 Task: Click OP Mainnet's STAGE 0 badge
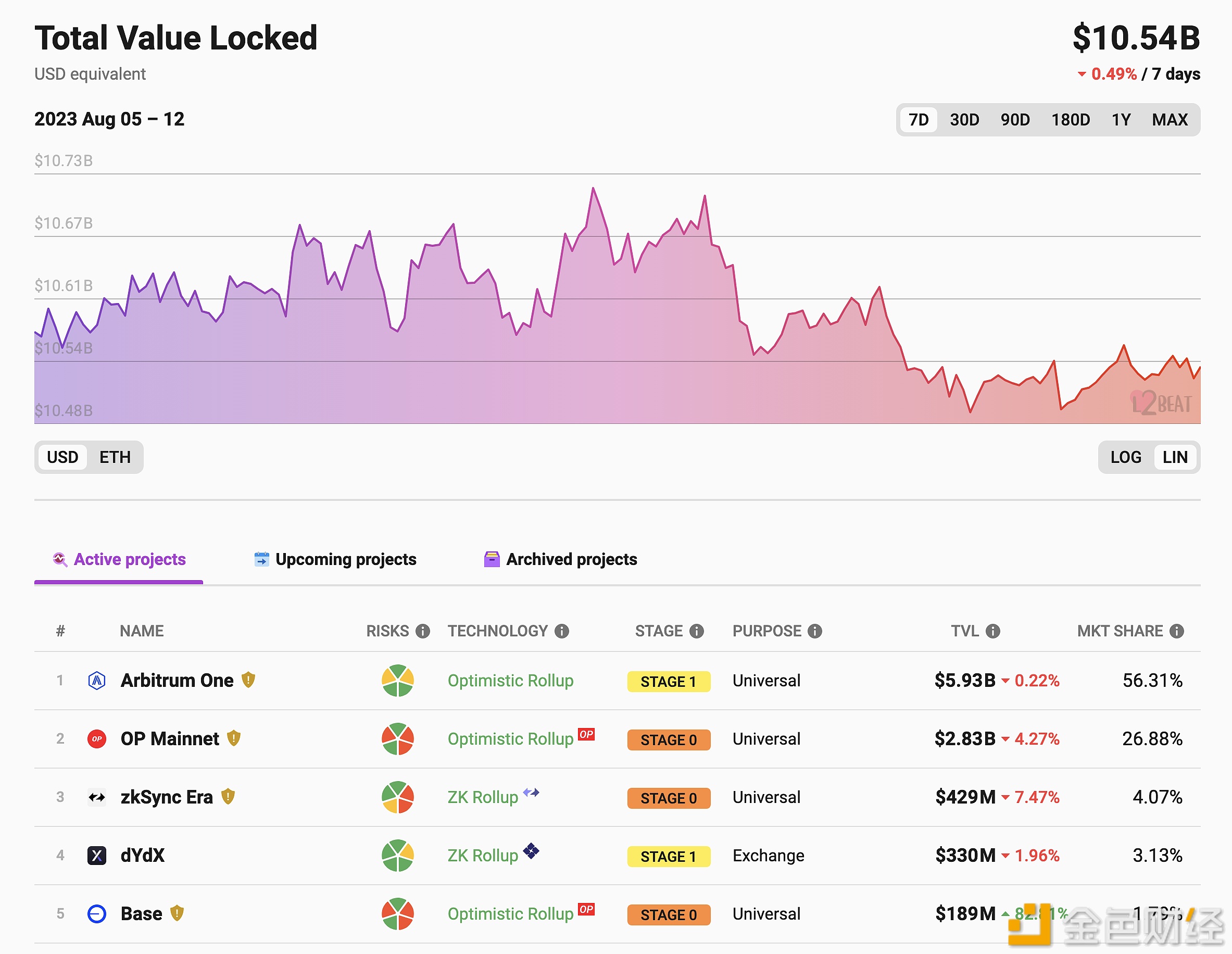pos(669,739)
